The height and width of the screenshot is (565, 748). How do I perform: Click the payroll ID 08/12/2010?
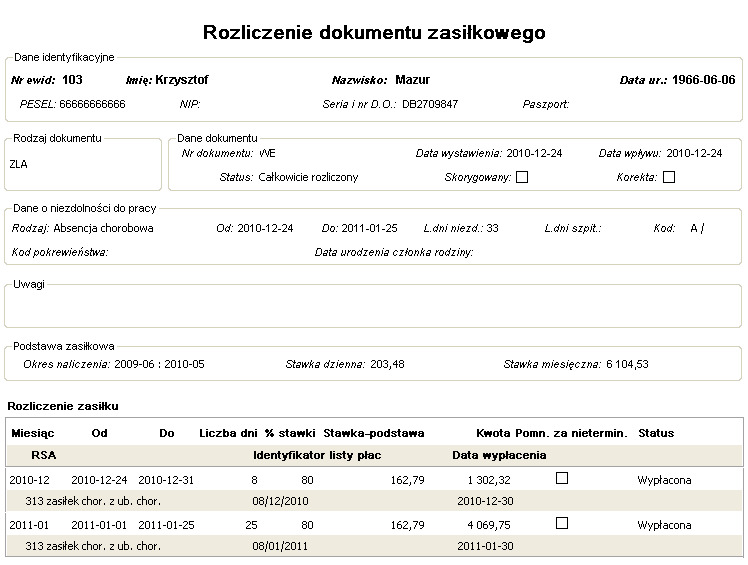(280, 501)
